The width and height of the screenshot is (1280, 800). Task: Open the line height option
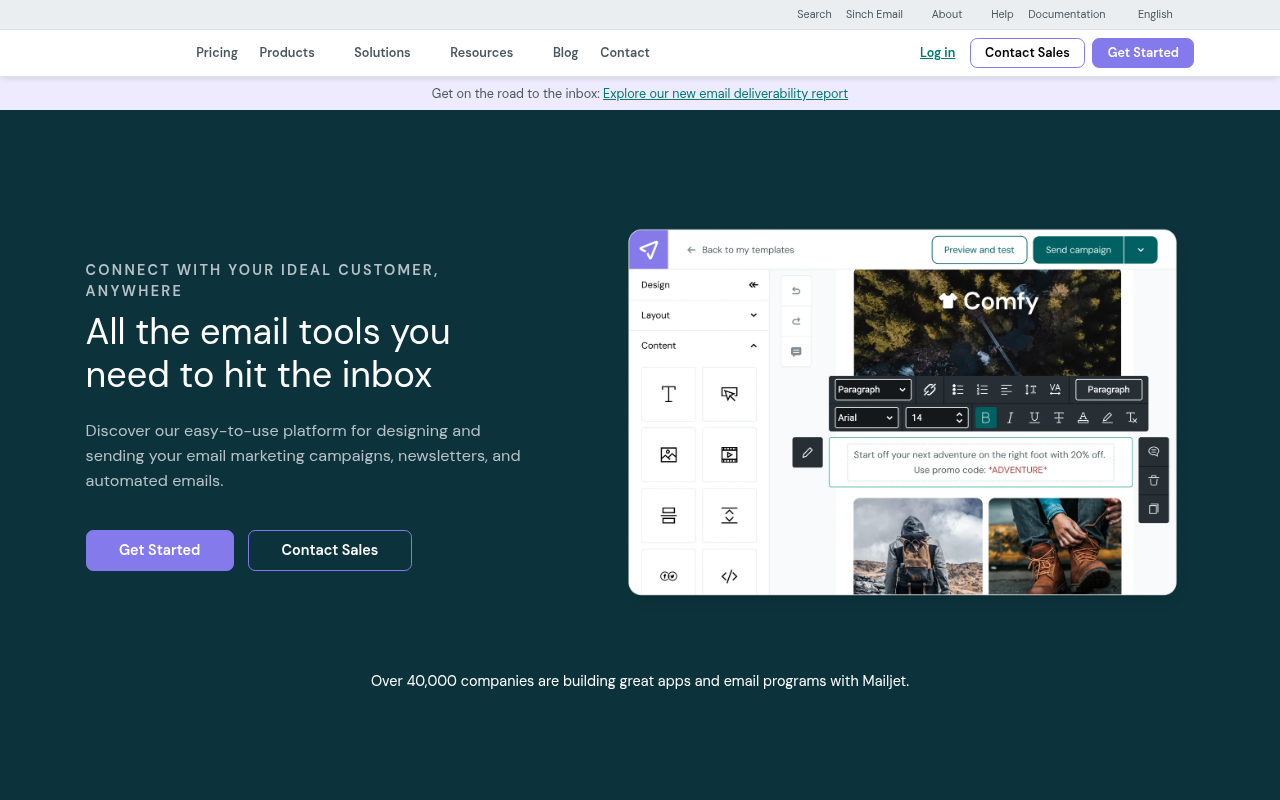click(x=1031, y=390)
